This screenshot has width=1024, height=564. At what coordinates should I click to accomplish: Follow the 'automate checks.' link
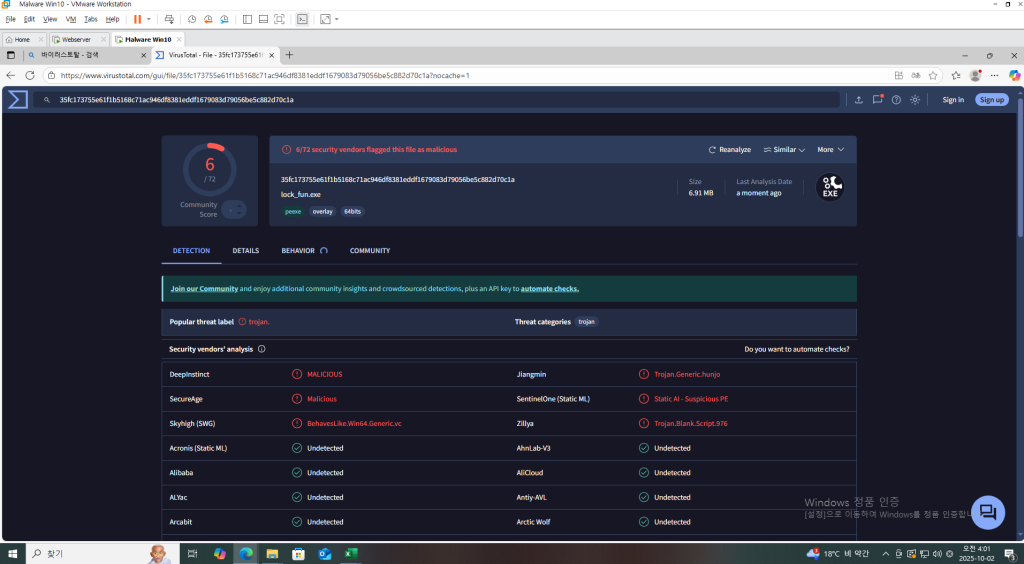coord(549,289)
